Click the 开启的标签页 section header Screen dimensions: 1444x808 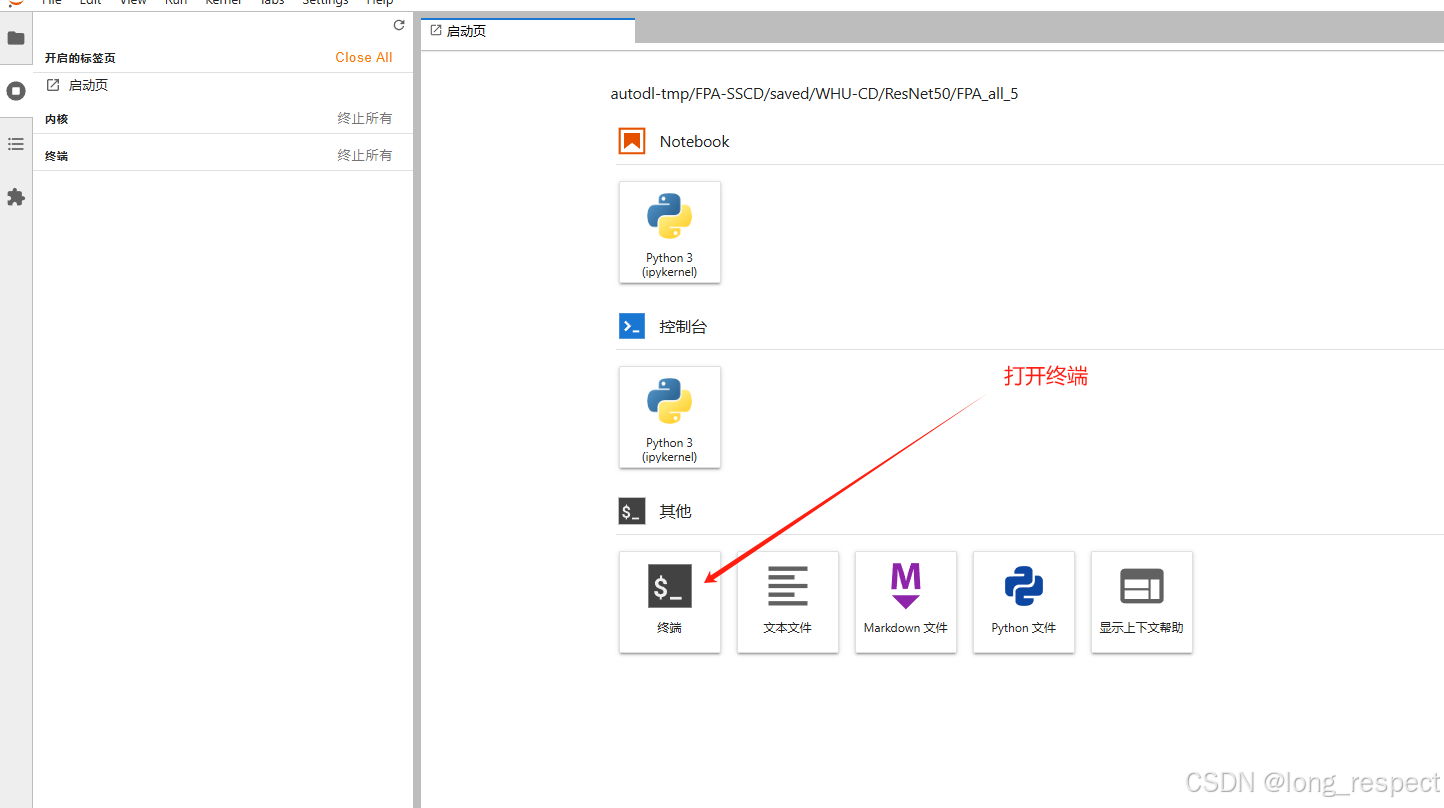80,58
